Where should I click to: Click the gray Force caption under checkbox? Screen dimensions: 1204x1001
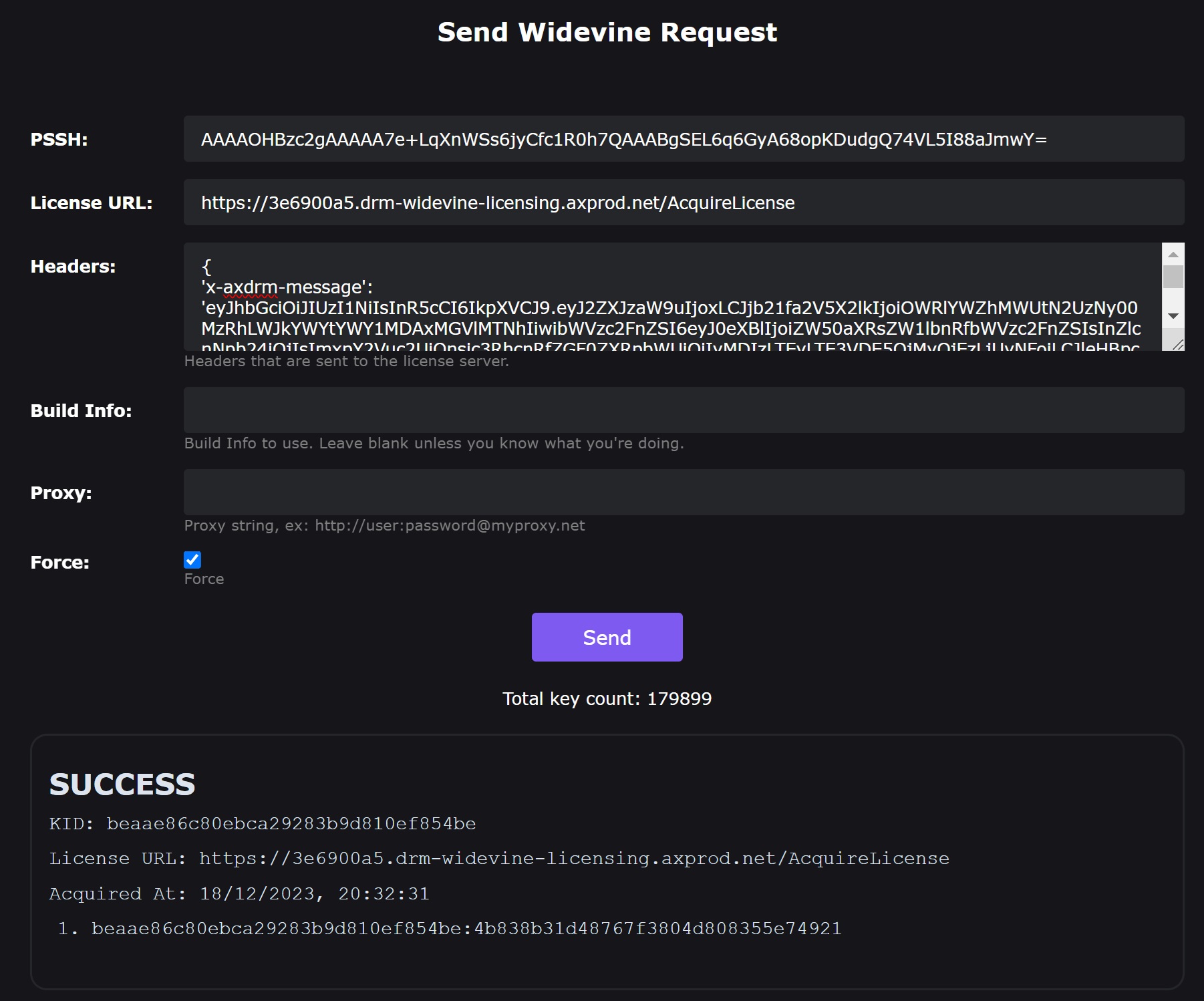[204, 579]
